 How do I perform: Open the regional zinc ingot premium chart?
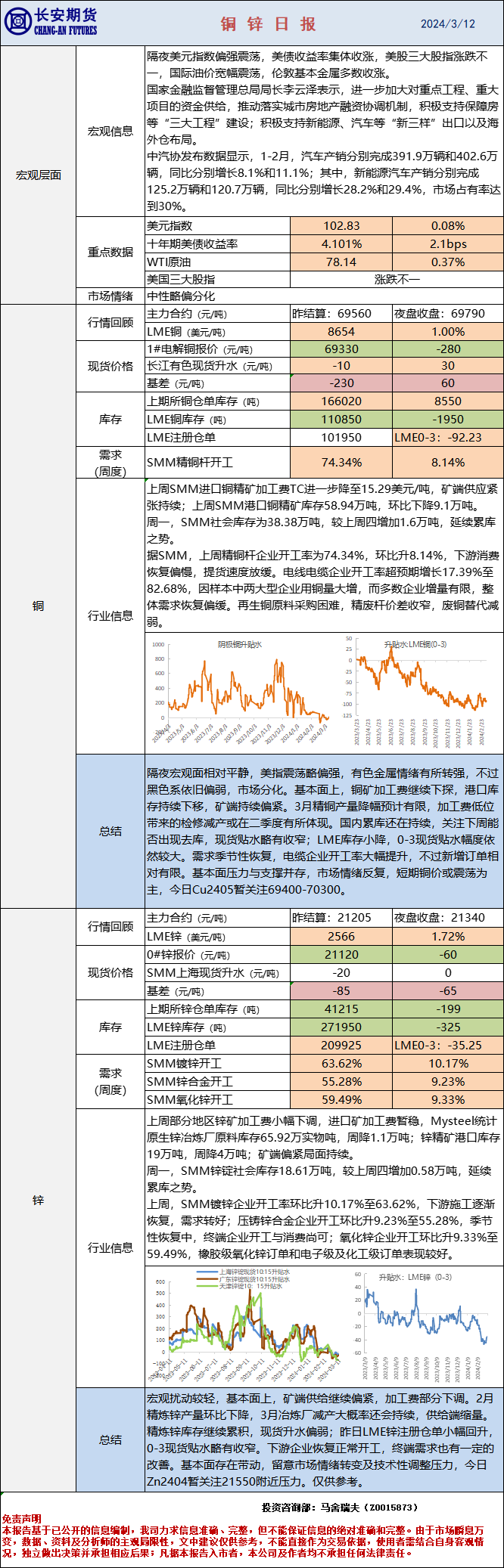pos(246,1325)
